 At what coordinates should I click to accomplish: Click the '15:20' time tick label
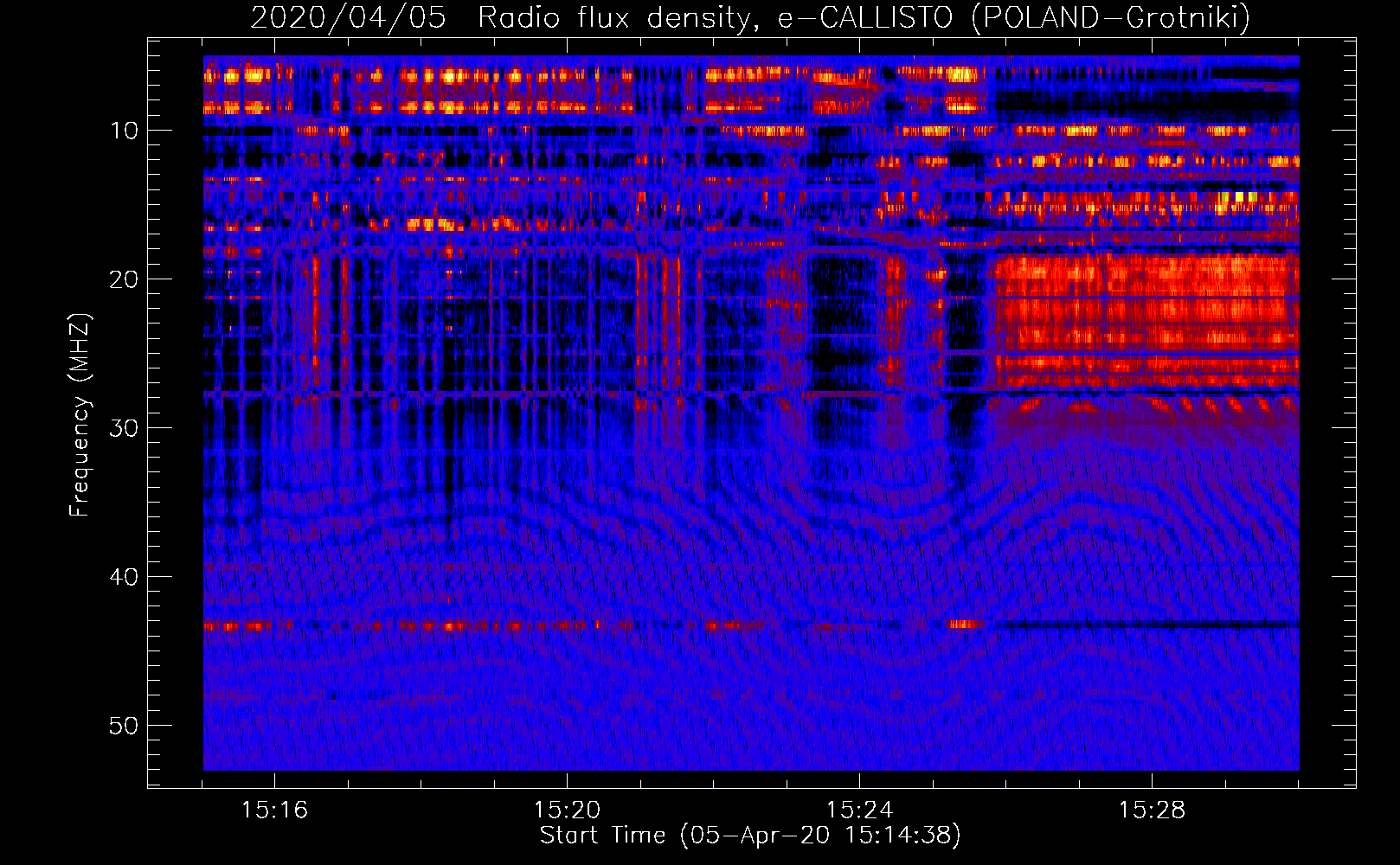tap(567, 811)
